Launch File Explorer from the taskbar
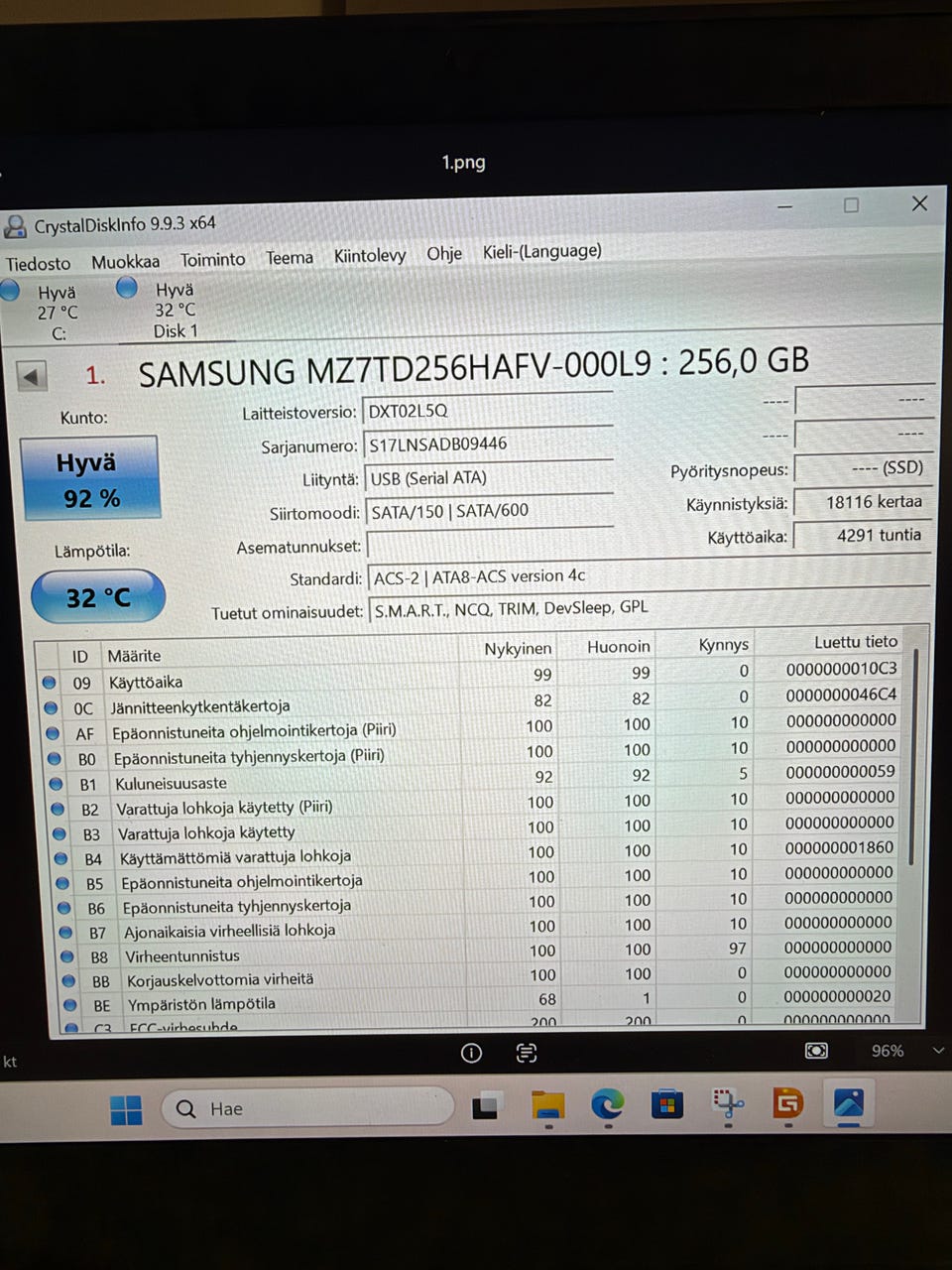952x1270 pixels. click(x=547, y=1105)
